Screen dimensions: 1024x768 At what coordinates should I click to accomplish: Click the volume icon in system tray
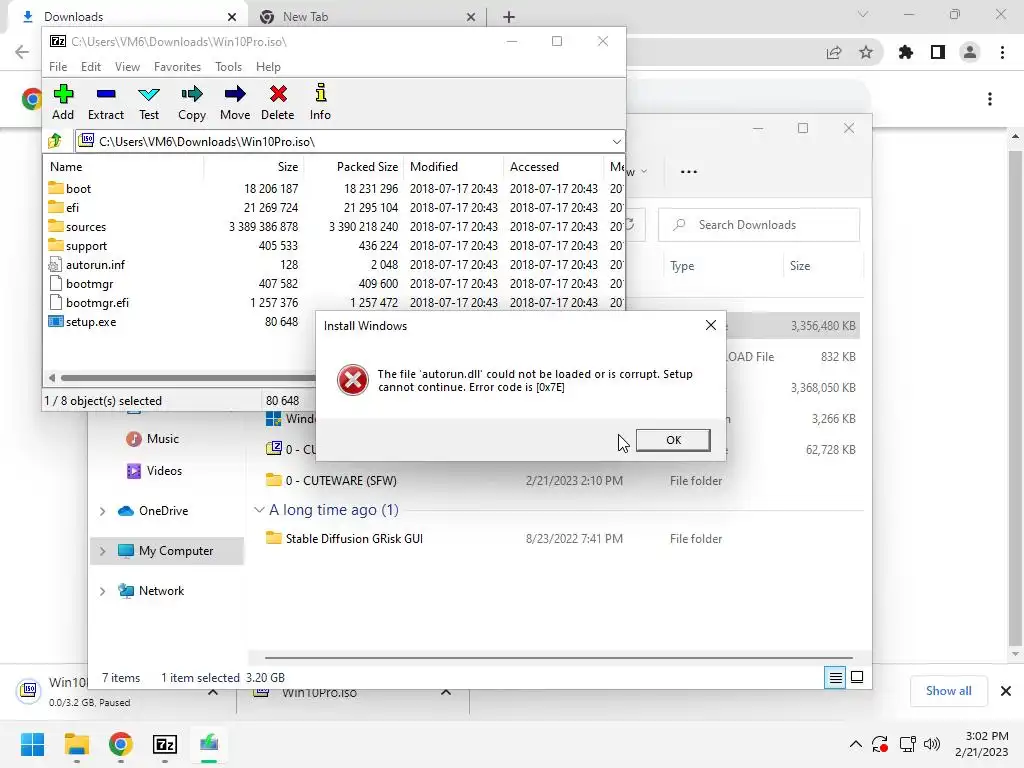(932, 744)
